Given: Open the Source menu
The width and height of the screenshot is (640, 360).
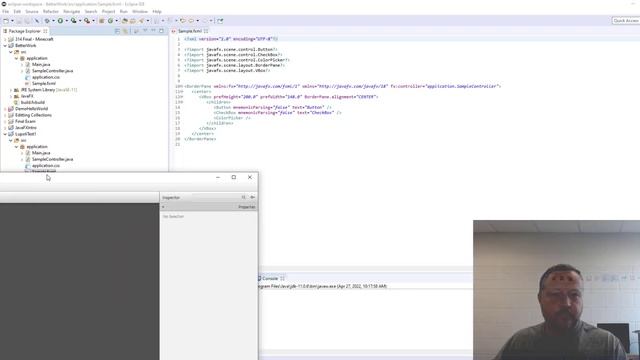Looking at the screenshot, I should click(x=31, y=11).
